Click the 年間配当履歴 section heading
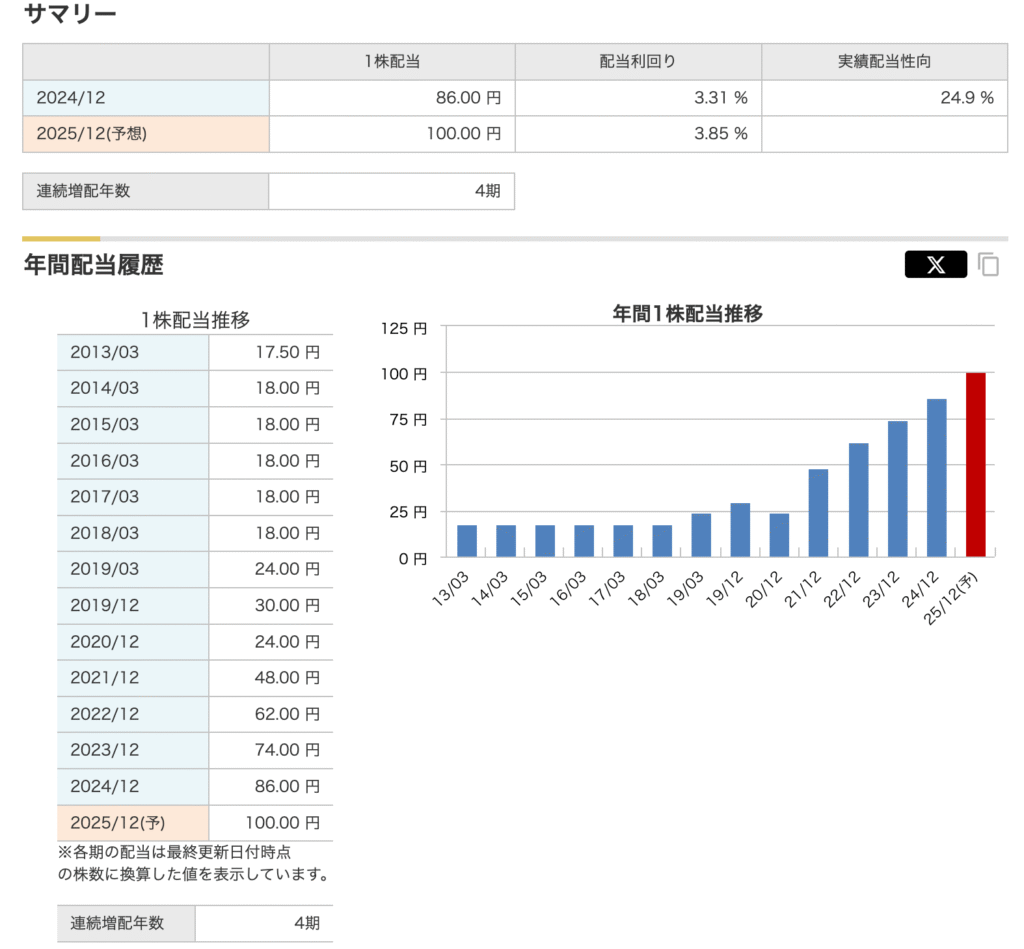 click(93, 265)
